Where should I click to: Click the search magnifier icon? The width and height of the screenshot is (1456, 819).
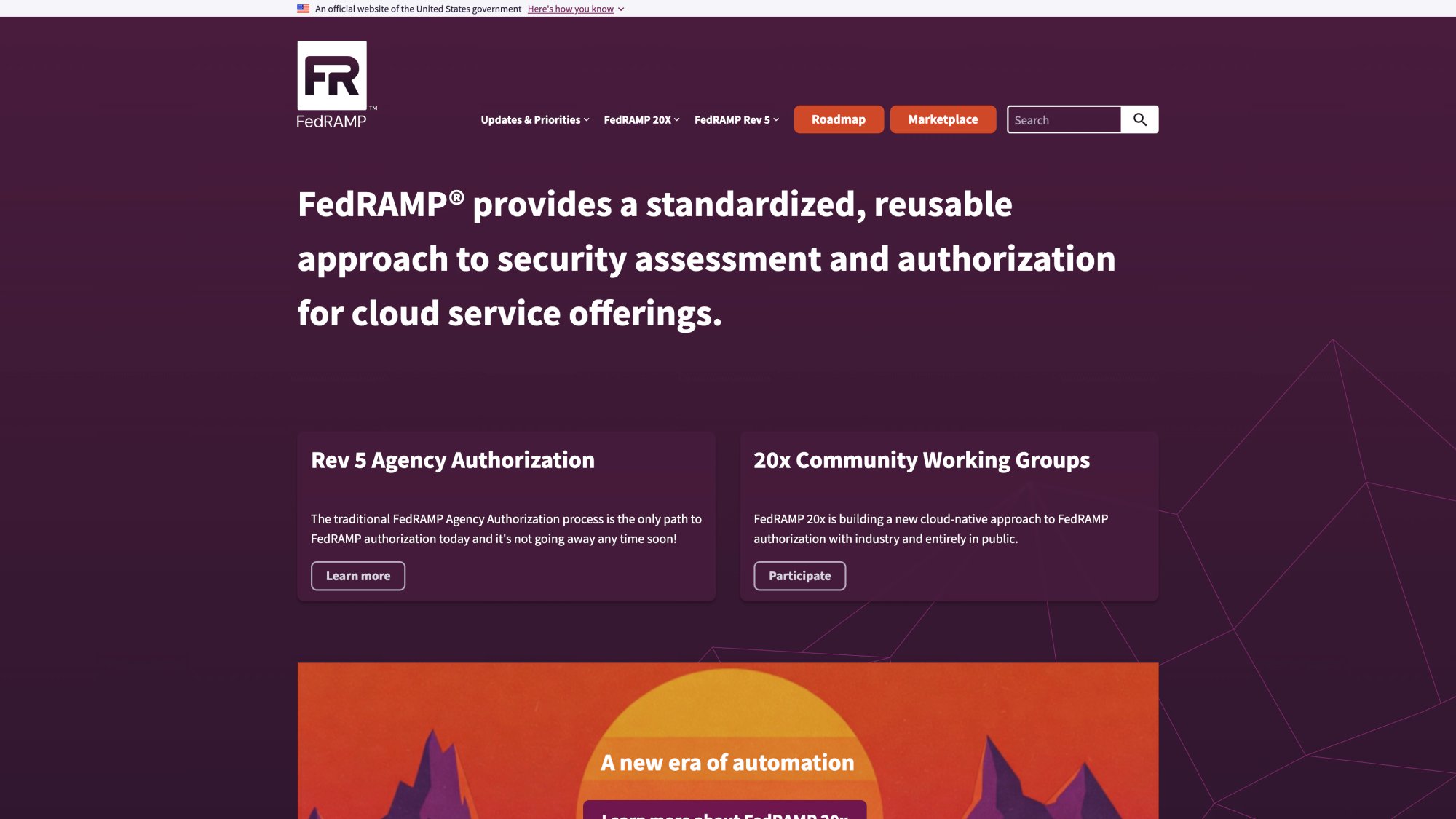coord(1139,119)
